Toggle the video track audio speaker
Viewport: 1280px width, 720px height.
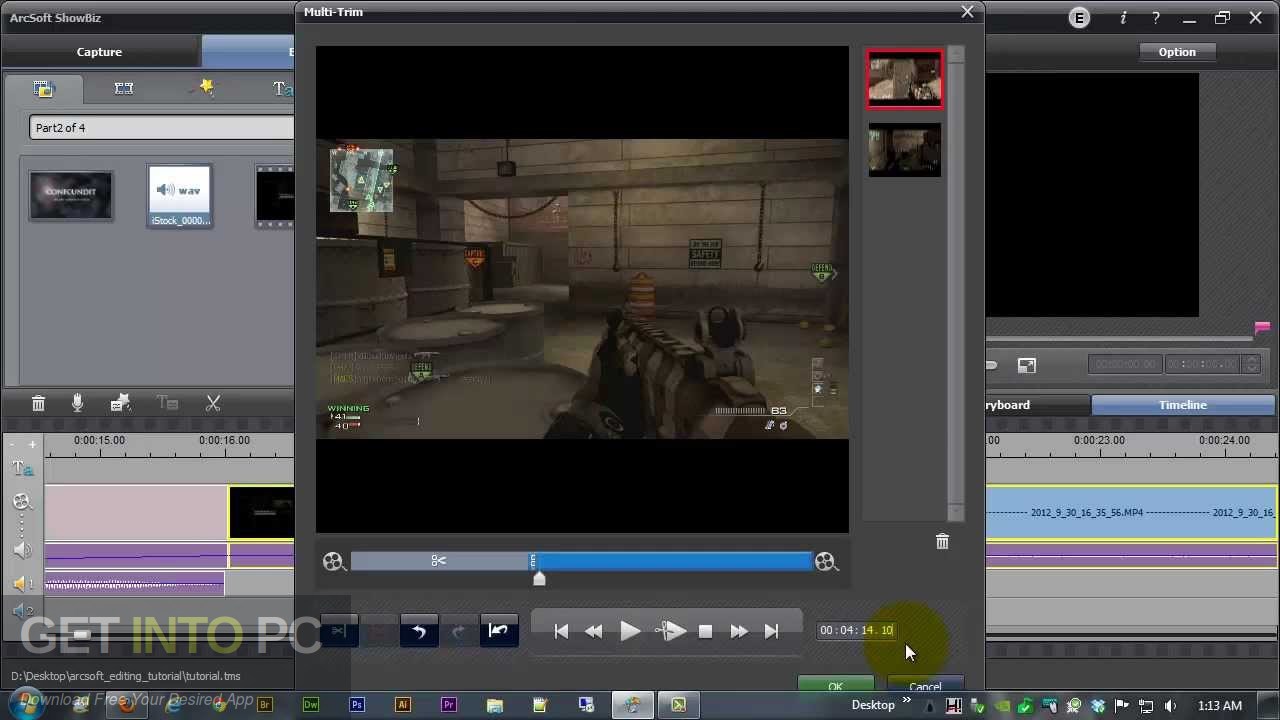coord(22,550)
